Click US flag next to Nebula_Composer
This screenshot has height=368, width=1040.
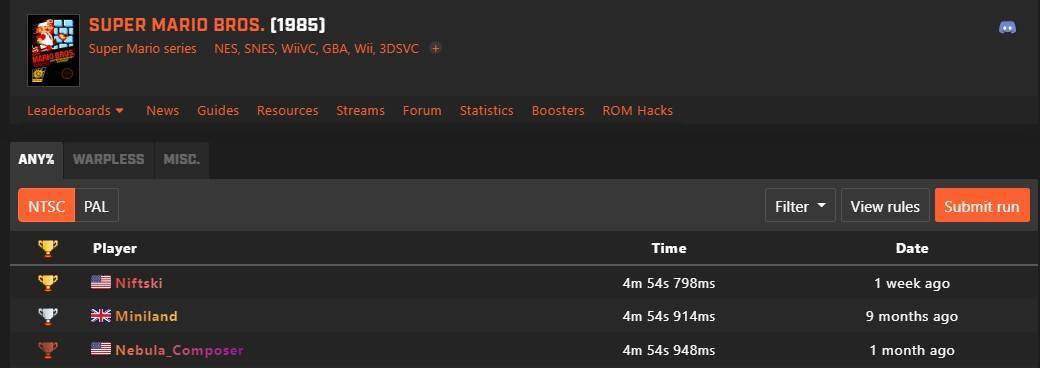click(101, 349)
